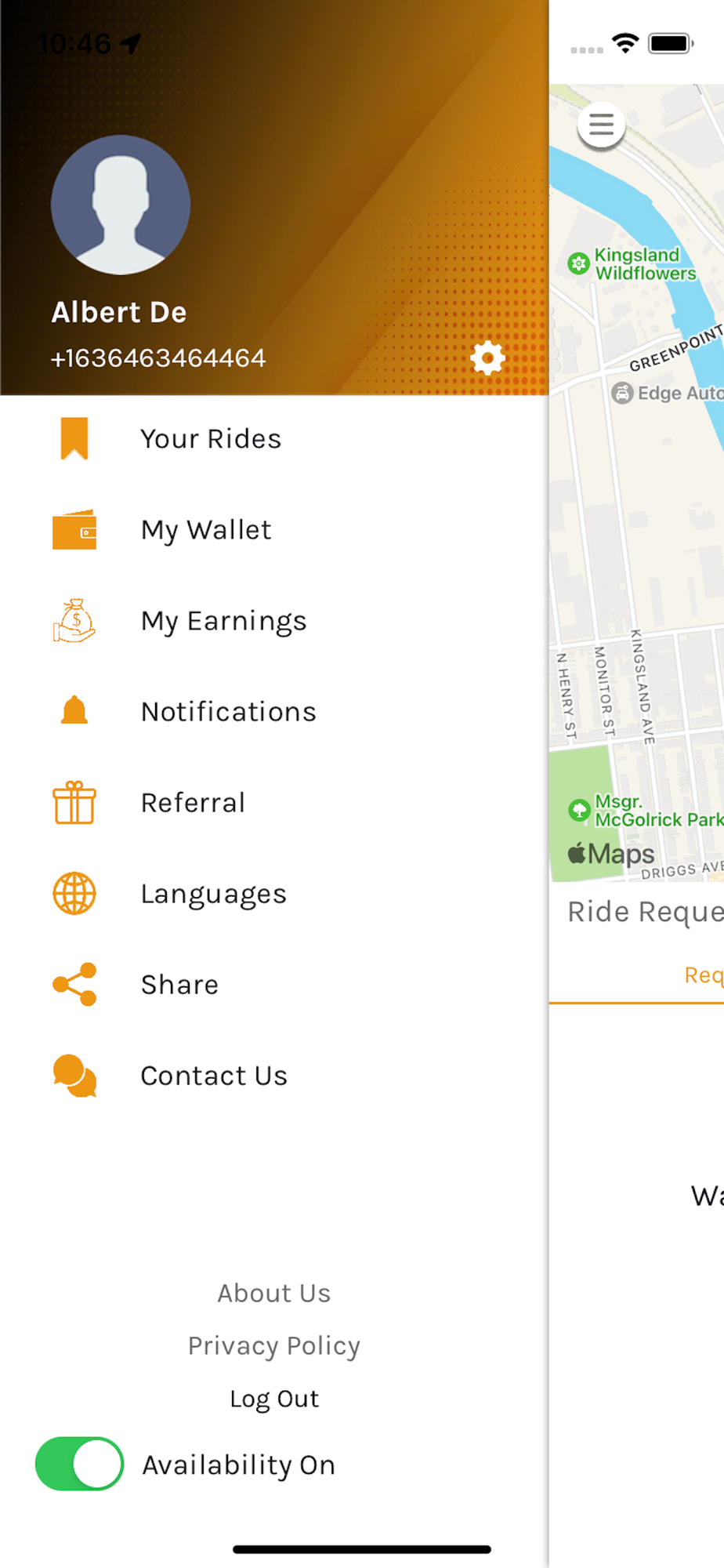
Task: Tap the My Wallet icon
Action: pyautogui.click(x=74, y=529)
